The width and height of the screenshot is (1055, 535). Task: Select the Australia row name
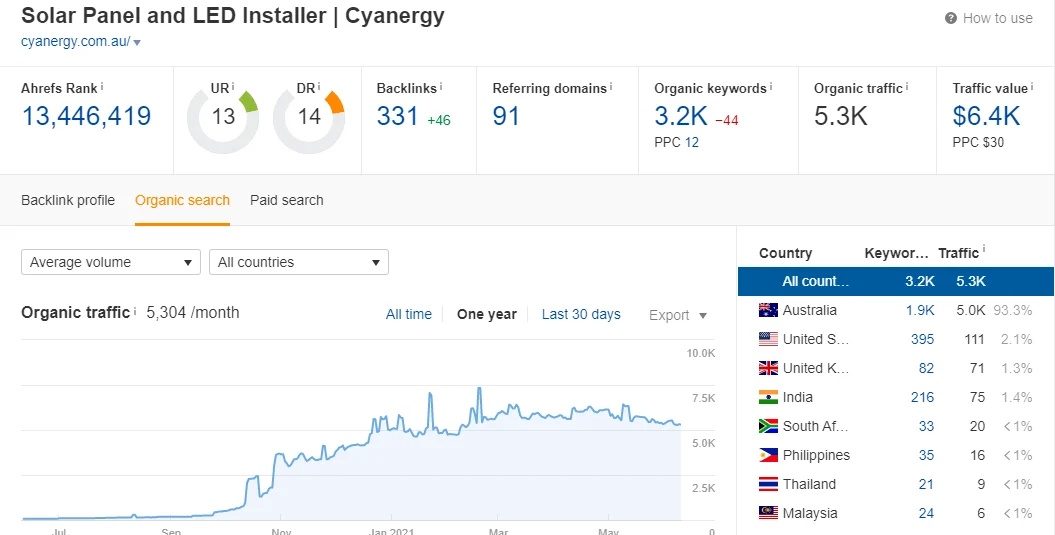809,310
